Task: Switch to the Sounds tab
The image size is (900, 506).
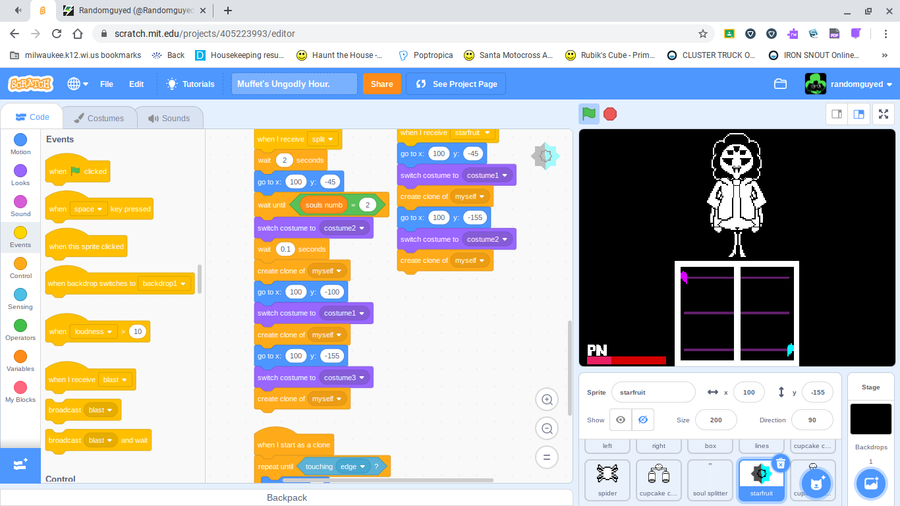Action: pos(169,118)
